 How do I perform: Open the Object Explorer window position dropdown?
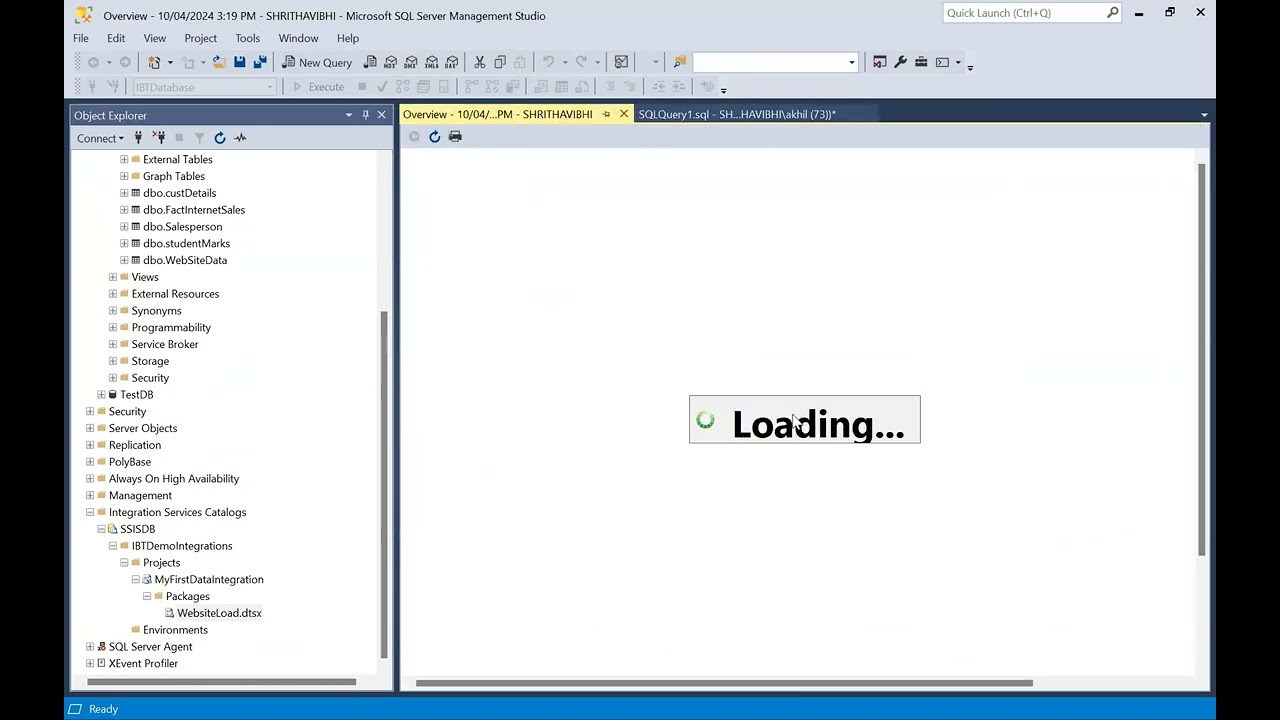[349, 115]
